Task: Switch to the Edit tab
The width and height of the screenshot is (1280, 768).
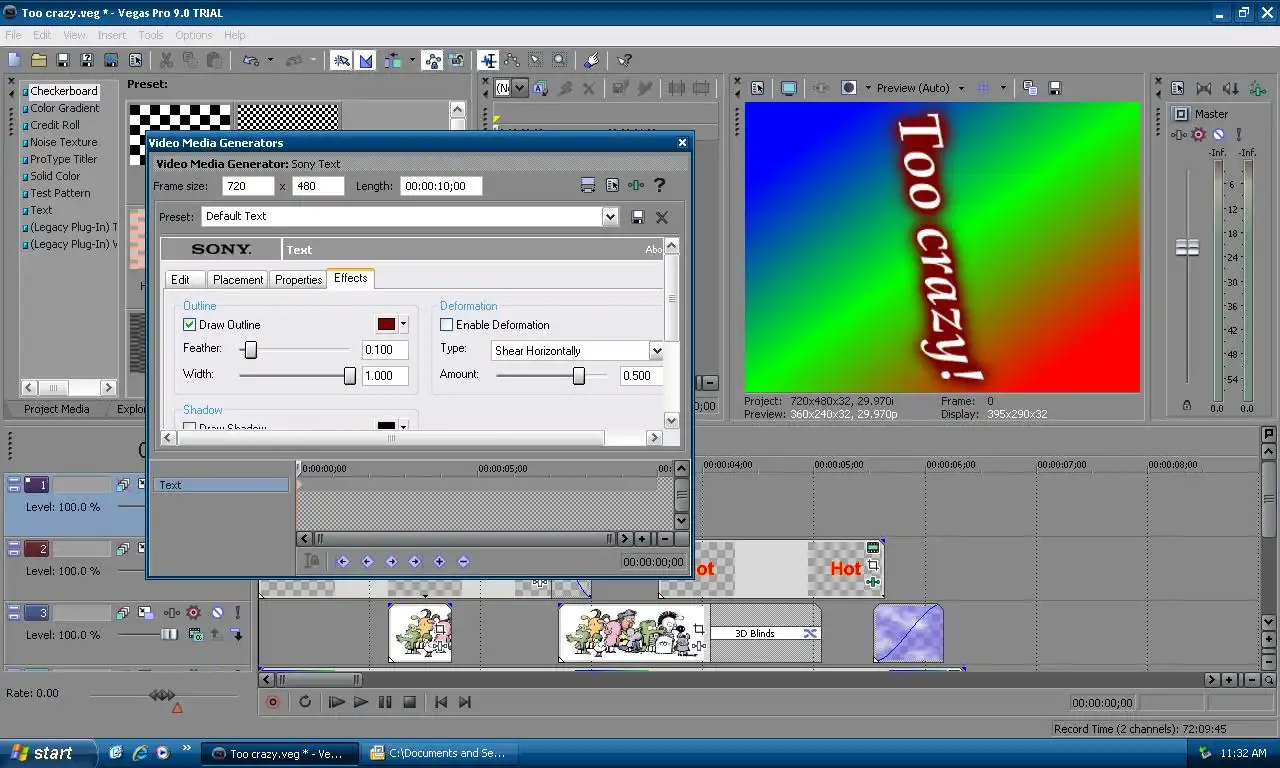Action: 180,280
